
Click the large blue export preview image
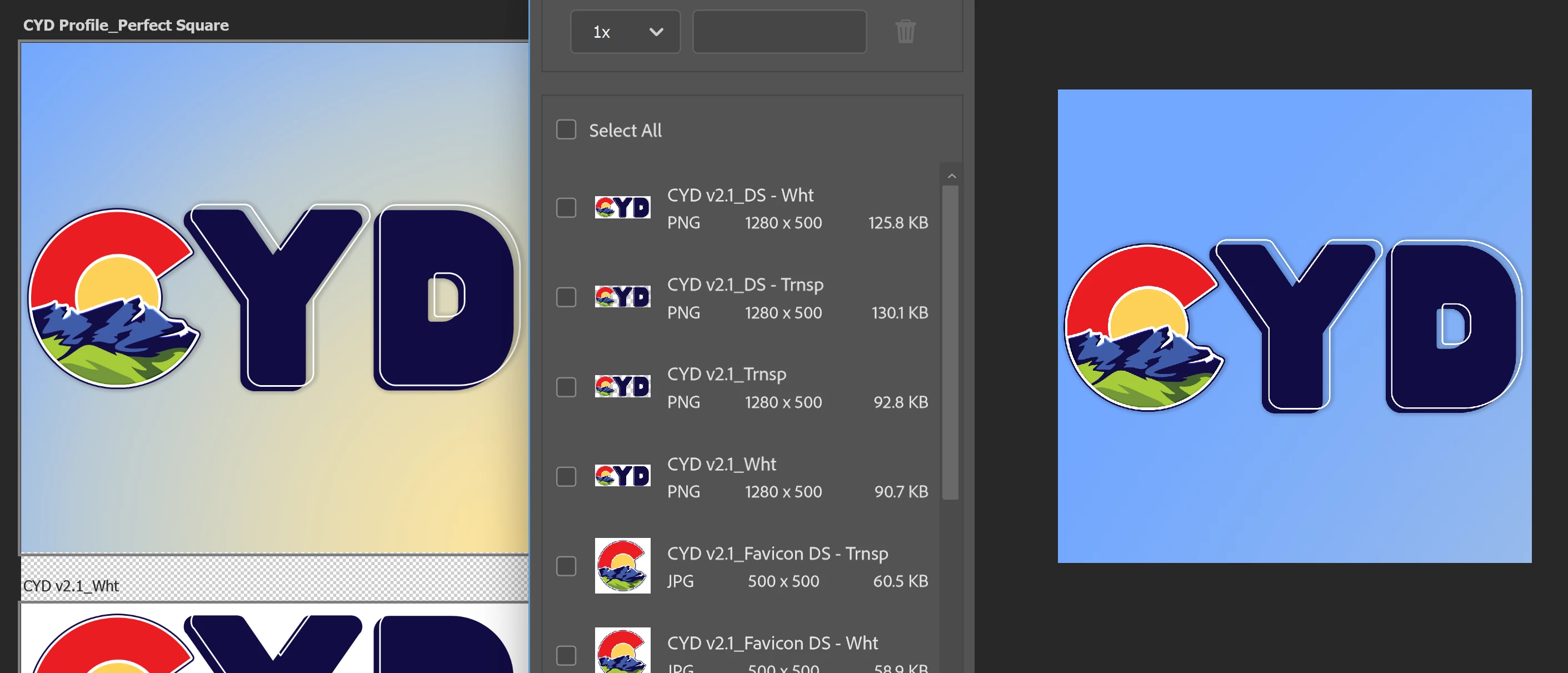point(1294,326)
